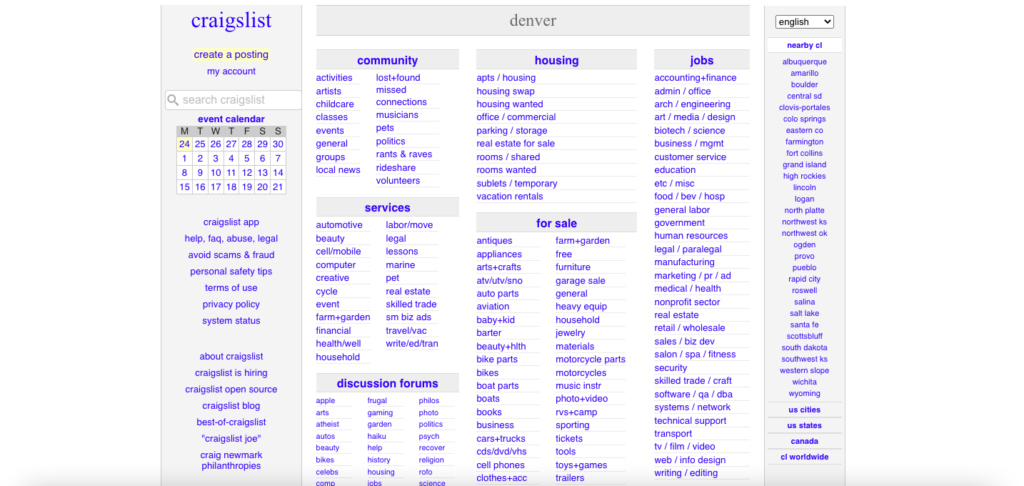
Task: Open the english language dropdown
Action: click(x=805, y=22)
